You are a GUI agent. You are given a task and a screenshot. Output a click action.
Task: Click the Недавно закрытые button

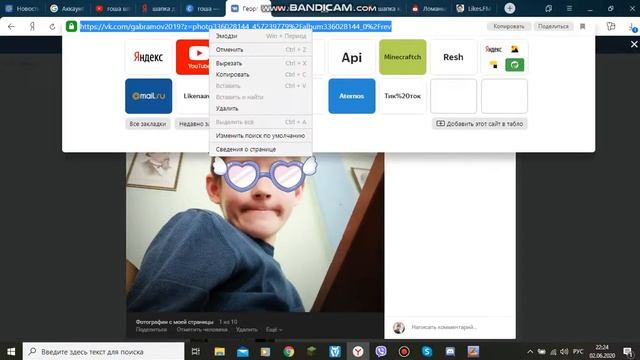192,124
